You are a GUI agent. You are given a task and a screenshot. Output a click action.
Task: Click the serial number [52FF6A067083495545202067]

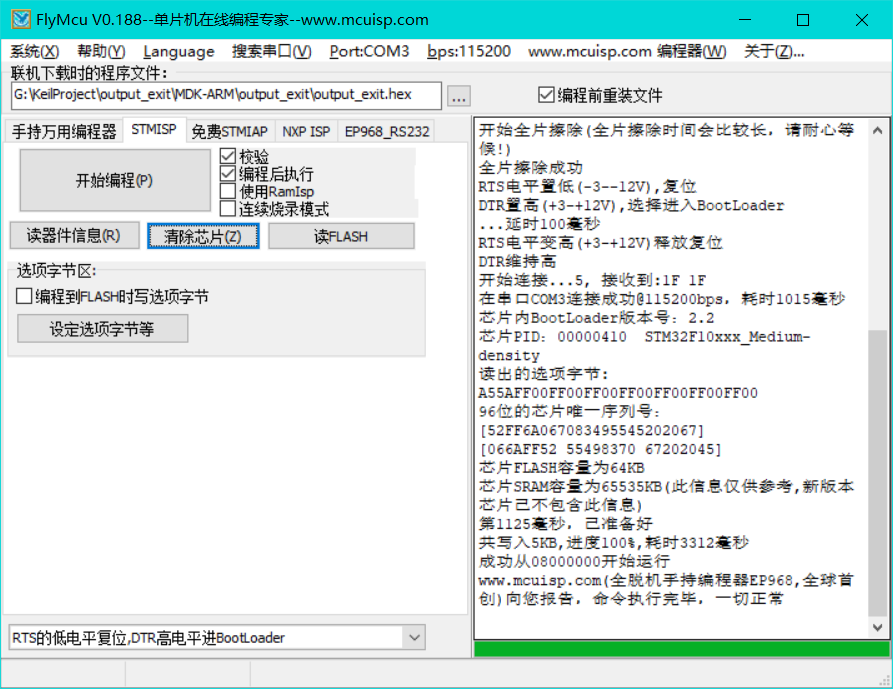[x=592, y=430]
